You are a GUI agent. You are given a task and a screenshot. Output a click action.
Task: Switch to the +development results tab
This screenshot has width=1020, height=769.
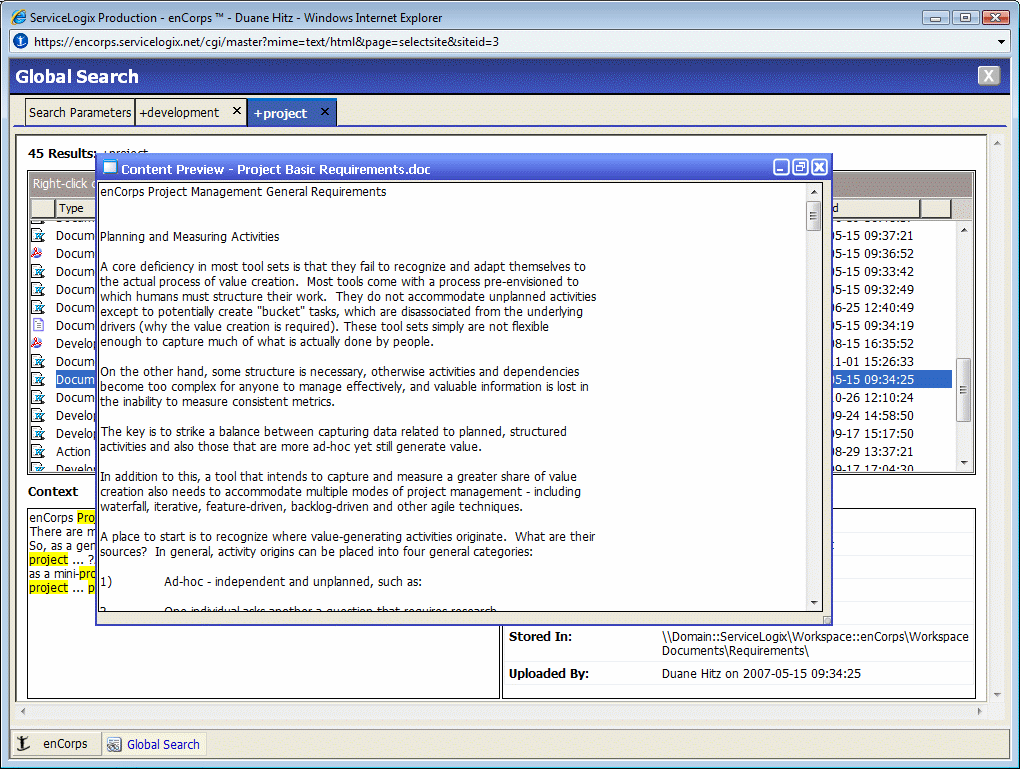click(180, 113)
